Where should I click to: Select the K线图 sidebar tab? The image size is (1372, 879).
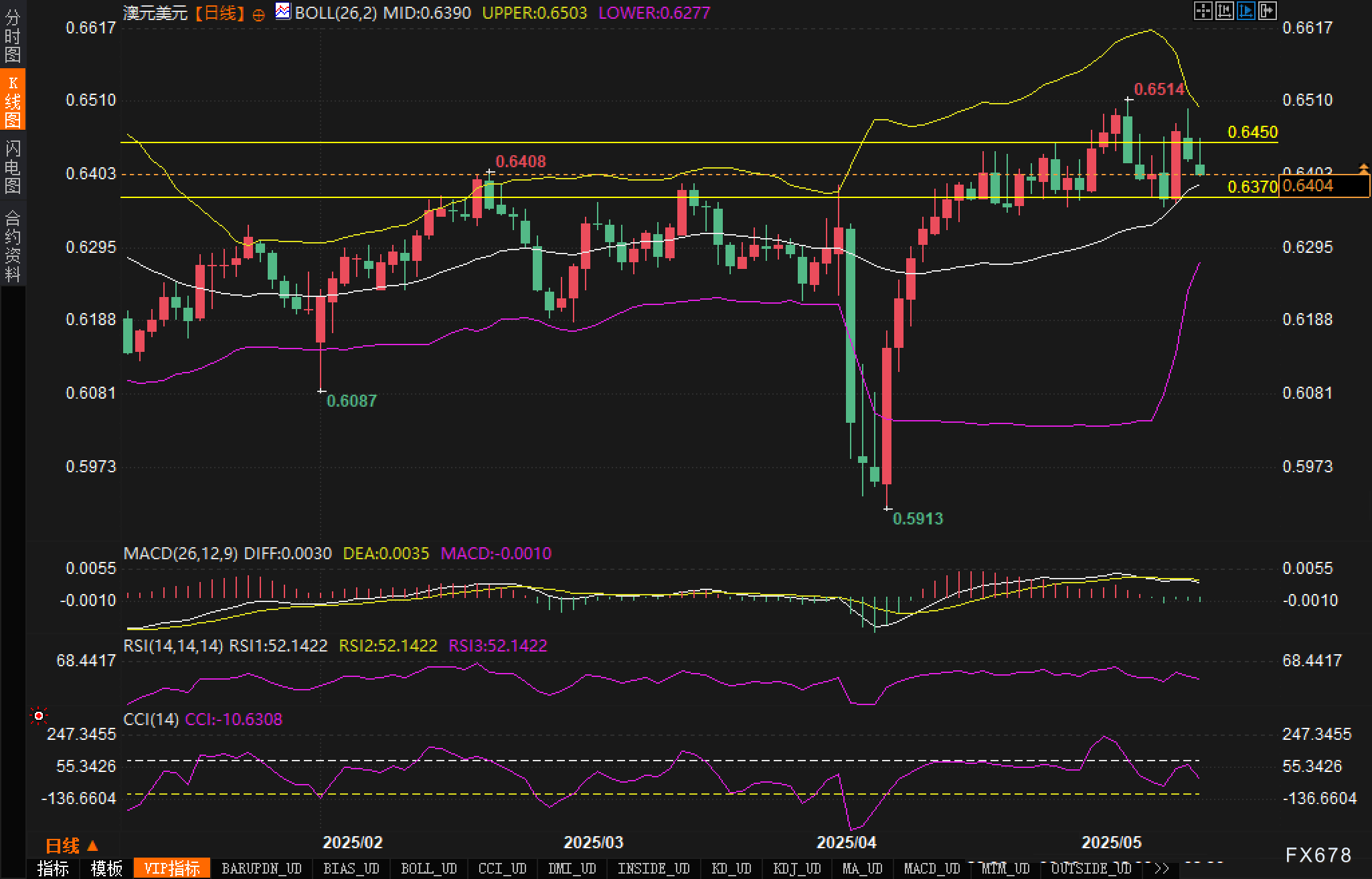click(13, 100)
